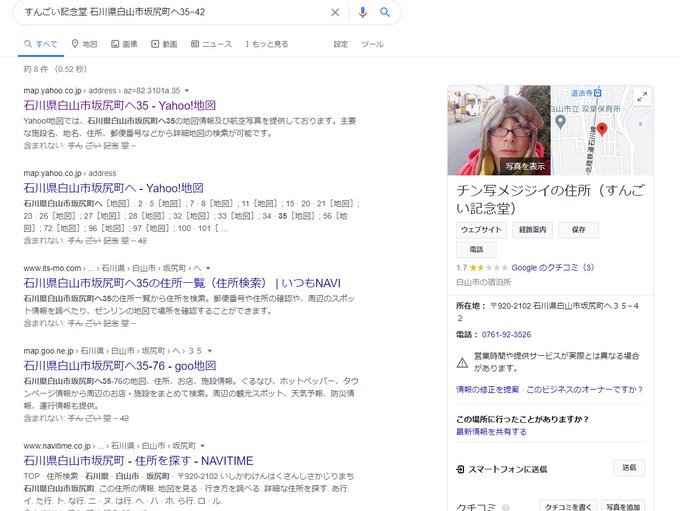680x511 pixels.
Task: Click 最新情報を共有する link
Action: click(x=491, y=432)
